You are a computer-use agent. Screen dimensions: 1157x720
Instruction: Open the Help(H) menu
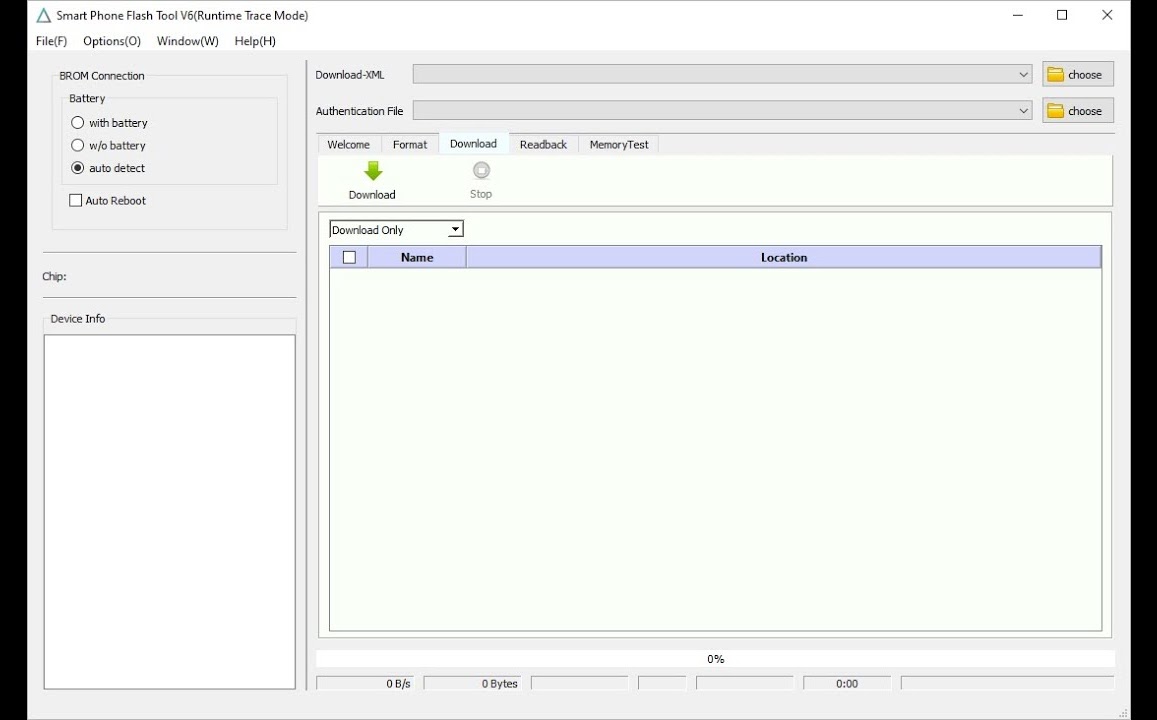click(x=255, y=41)
